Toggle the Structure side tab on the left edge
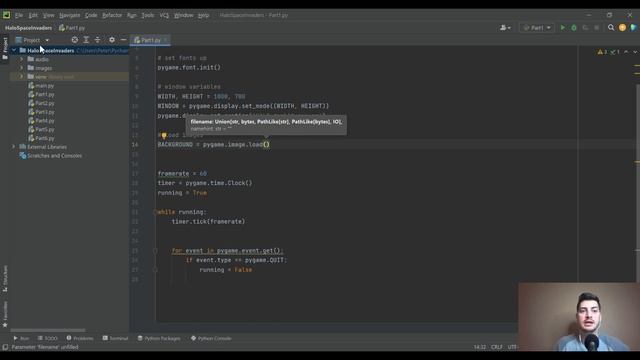This screenshot has height=360, width=640. coord(5,279)
